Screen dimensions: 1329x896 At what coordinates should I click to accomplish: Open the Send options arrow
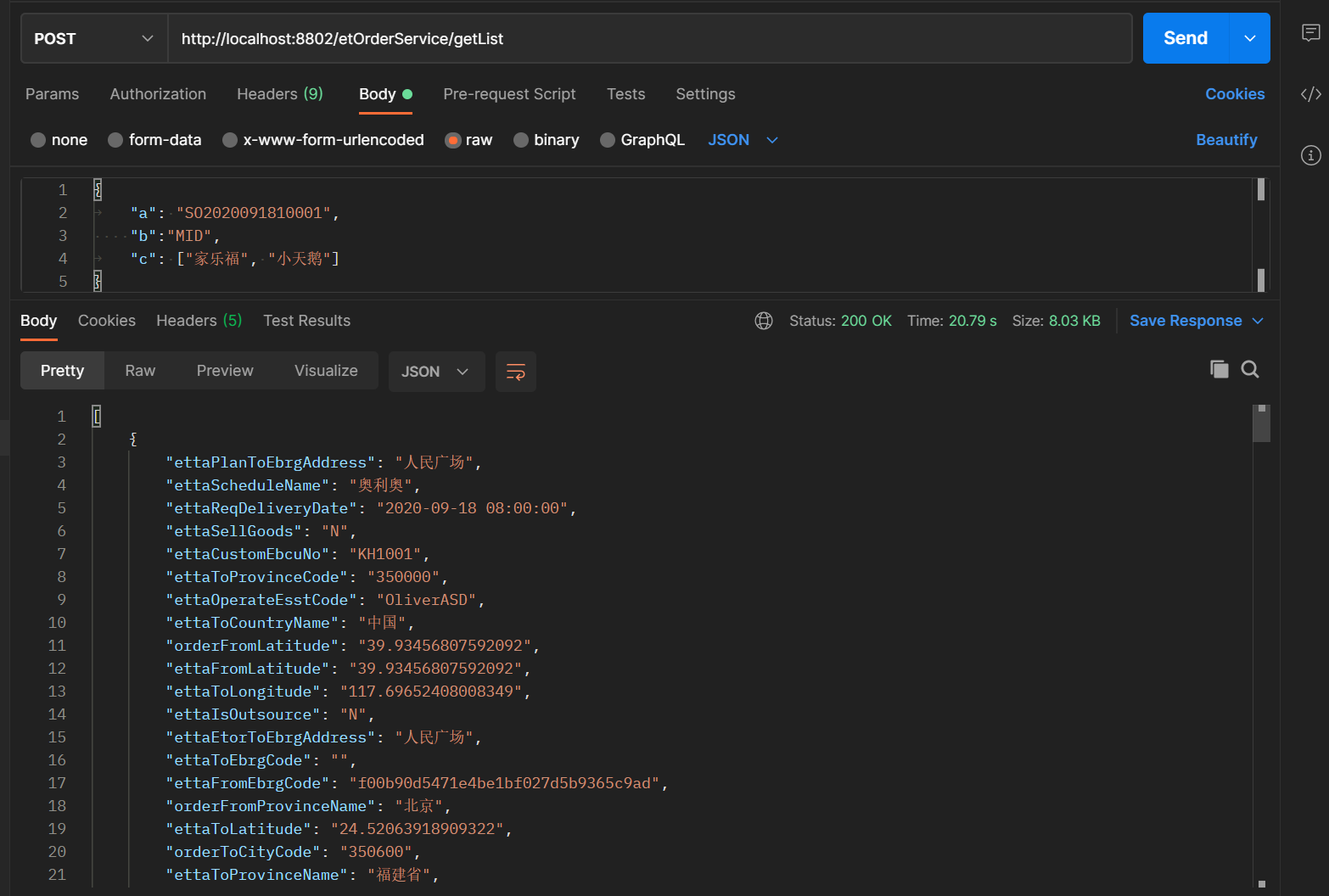click(1250, 38)
